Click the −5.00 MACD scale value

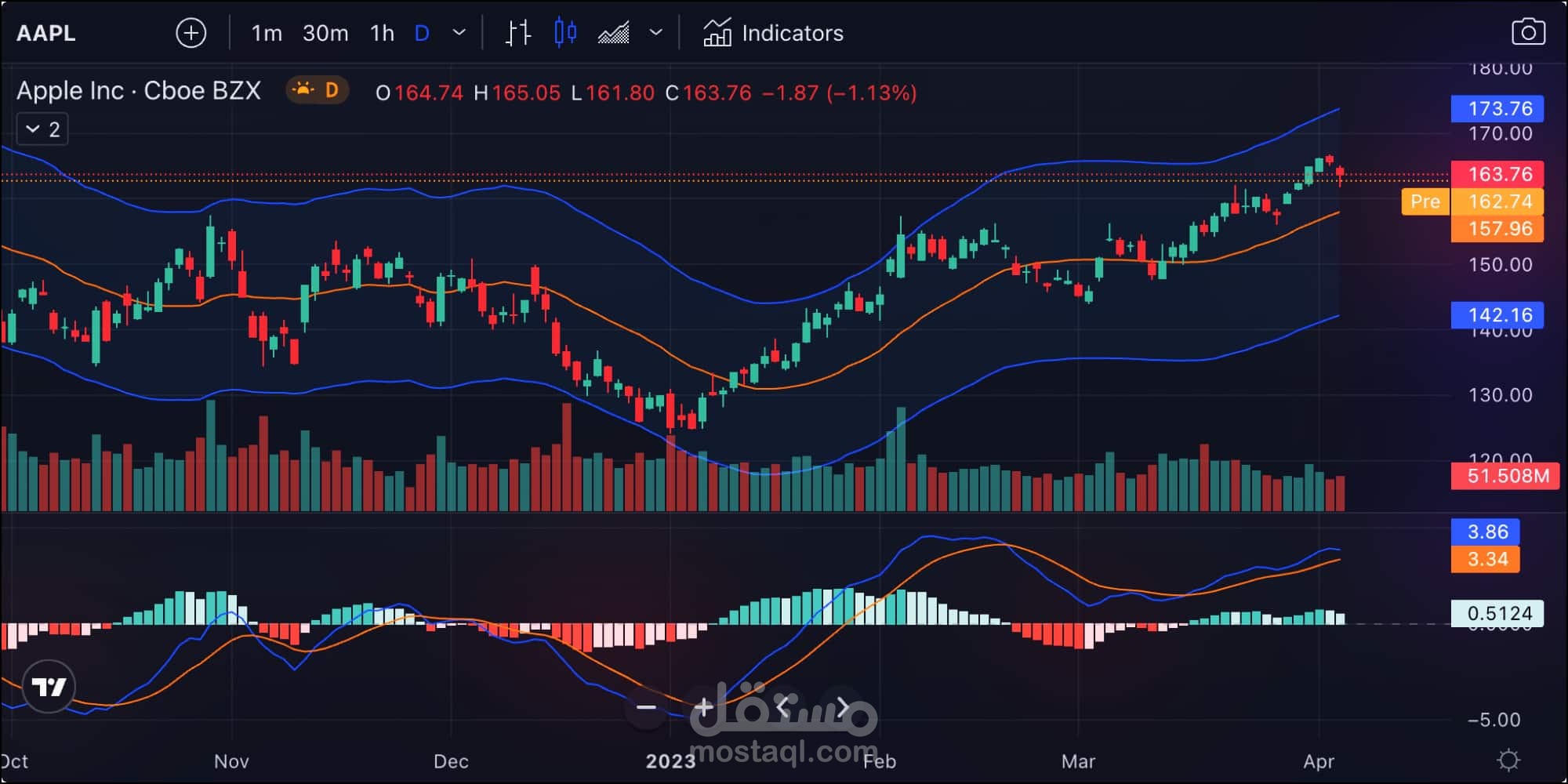tap(1494, 720)
